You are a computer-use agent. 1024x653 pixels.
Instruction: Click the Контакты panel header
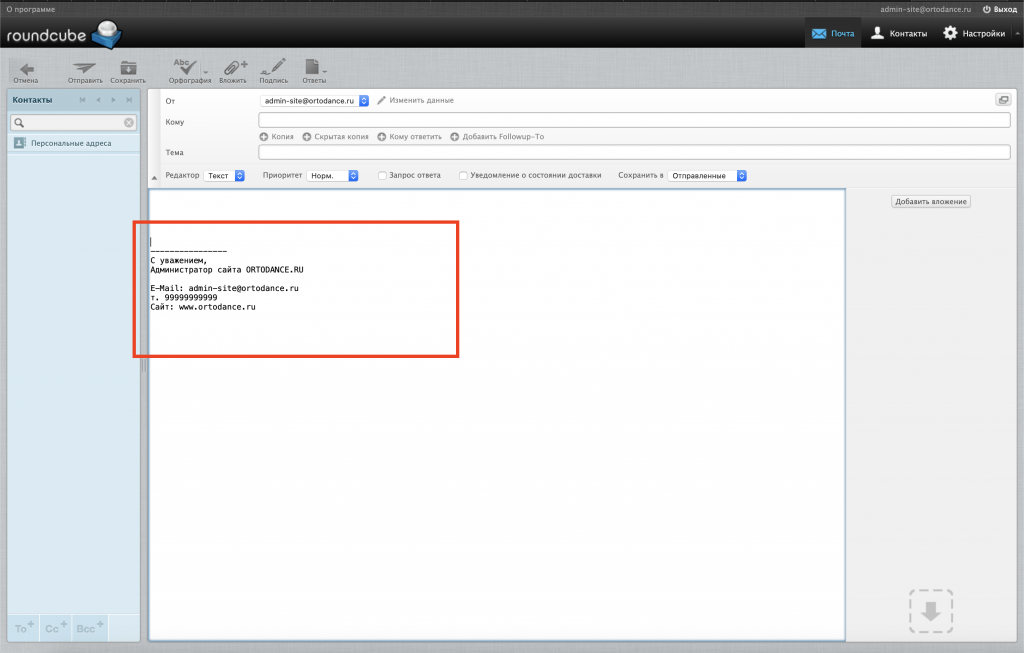point(32,100)
